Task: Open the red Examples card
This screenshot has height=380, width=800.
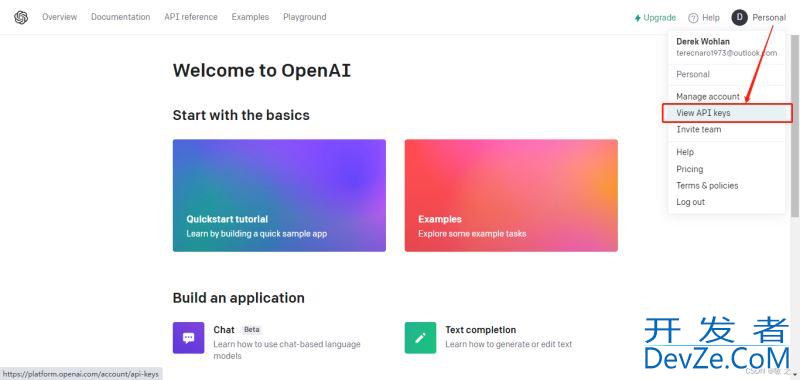Action: pyautogui.click(x=511, y=195)
